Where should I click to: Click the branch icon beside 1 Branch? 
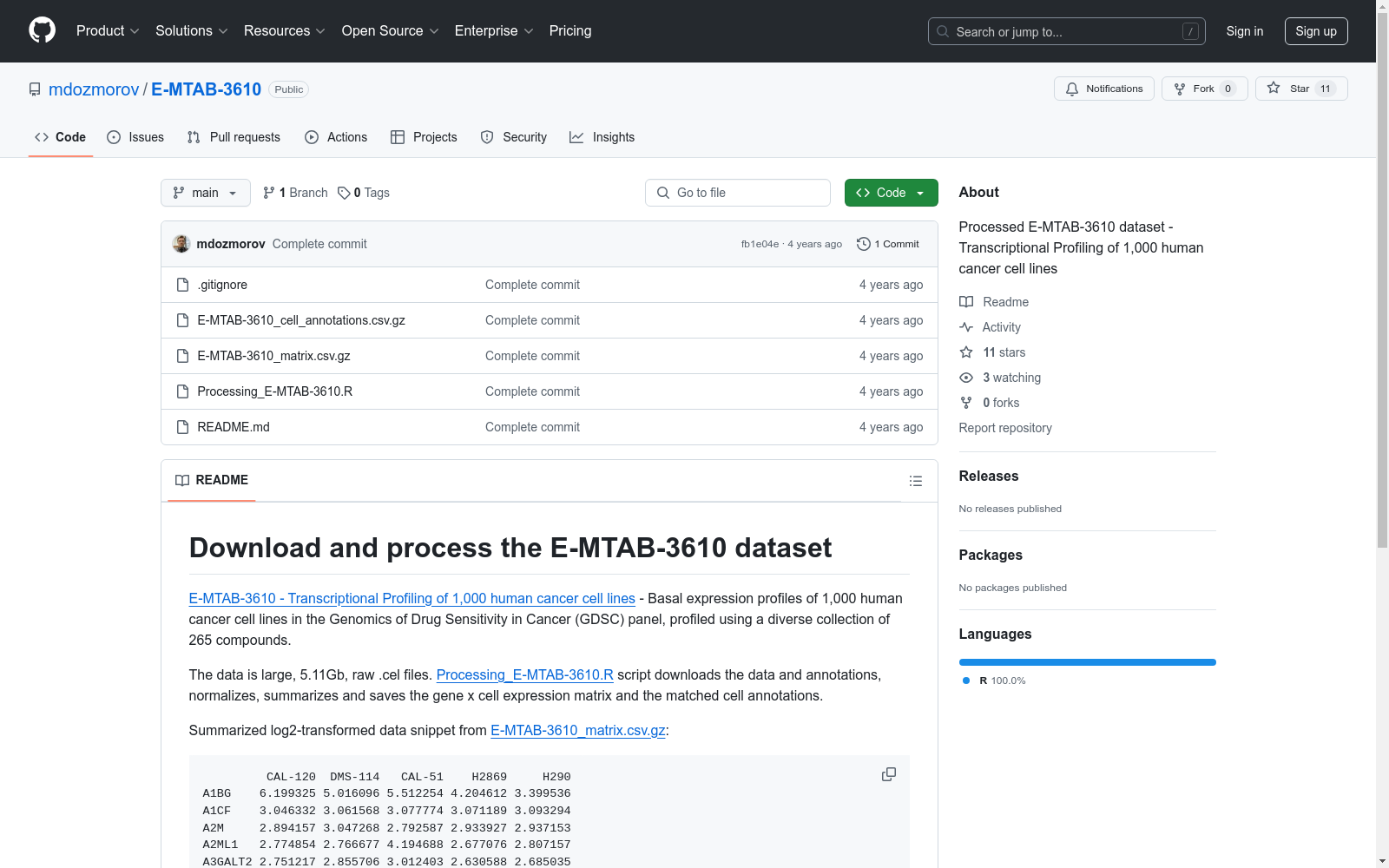[x=269, y=193]
